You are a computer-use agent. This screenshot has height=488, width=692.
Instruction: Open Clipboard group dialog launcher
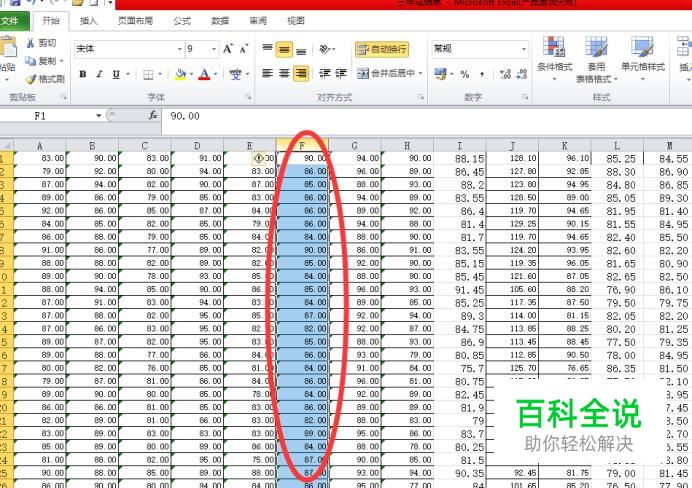[x=64, y=97]
